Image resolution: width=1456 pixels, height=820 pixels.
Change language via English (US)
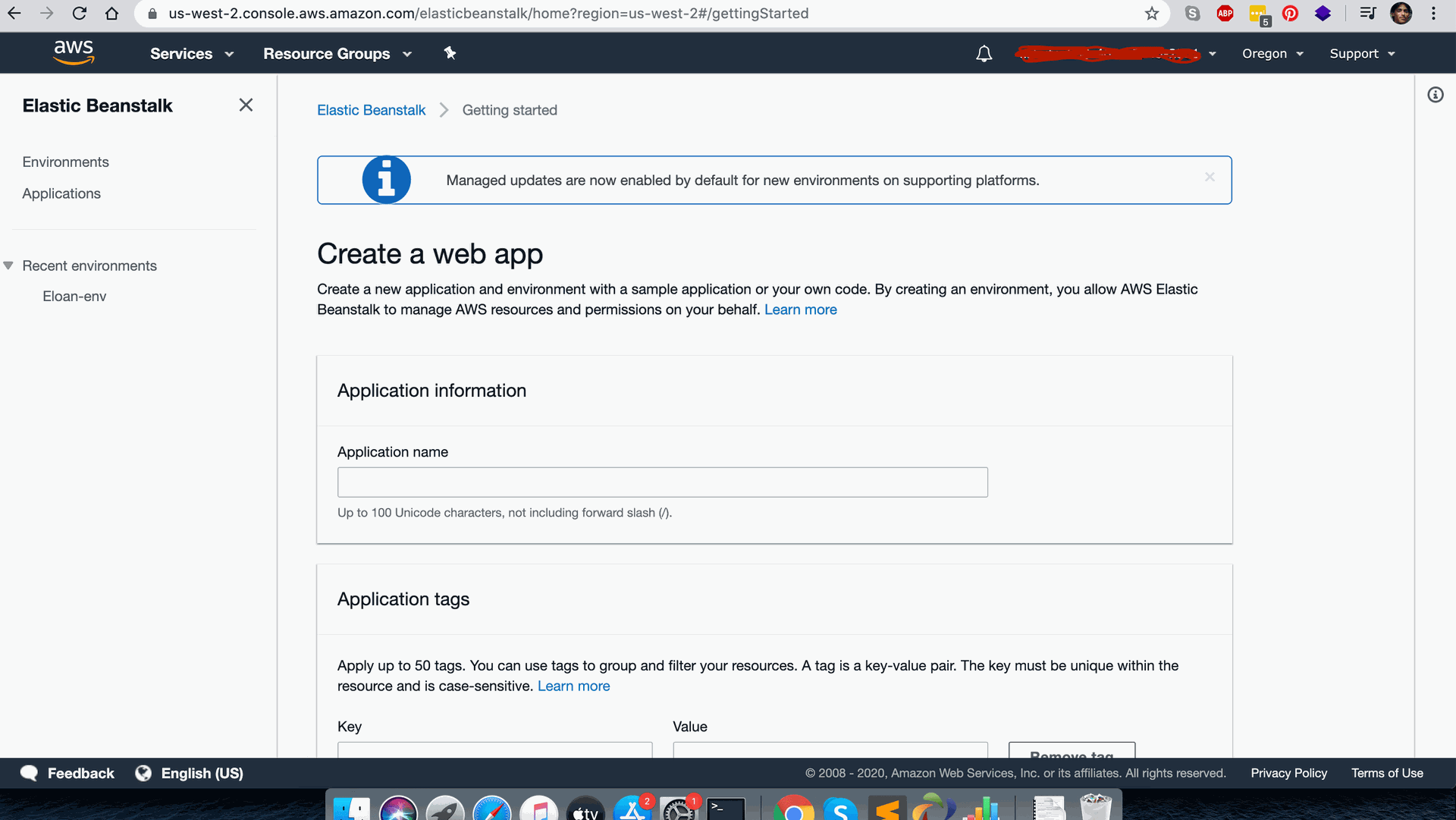click(x=202, y=773)
